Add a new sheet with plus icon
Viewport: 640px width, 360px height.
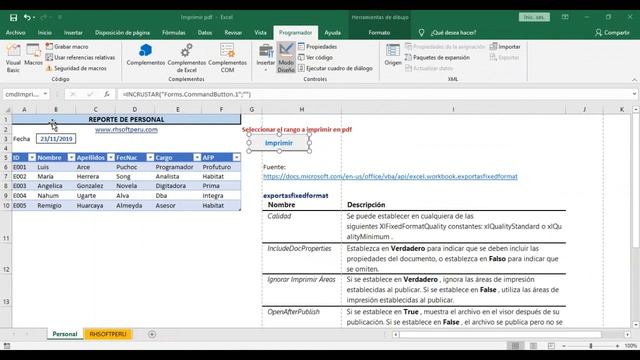(x=152, y=334)
